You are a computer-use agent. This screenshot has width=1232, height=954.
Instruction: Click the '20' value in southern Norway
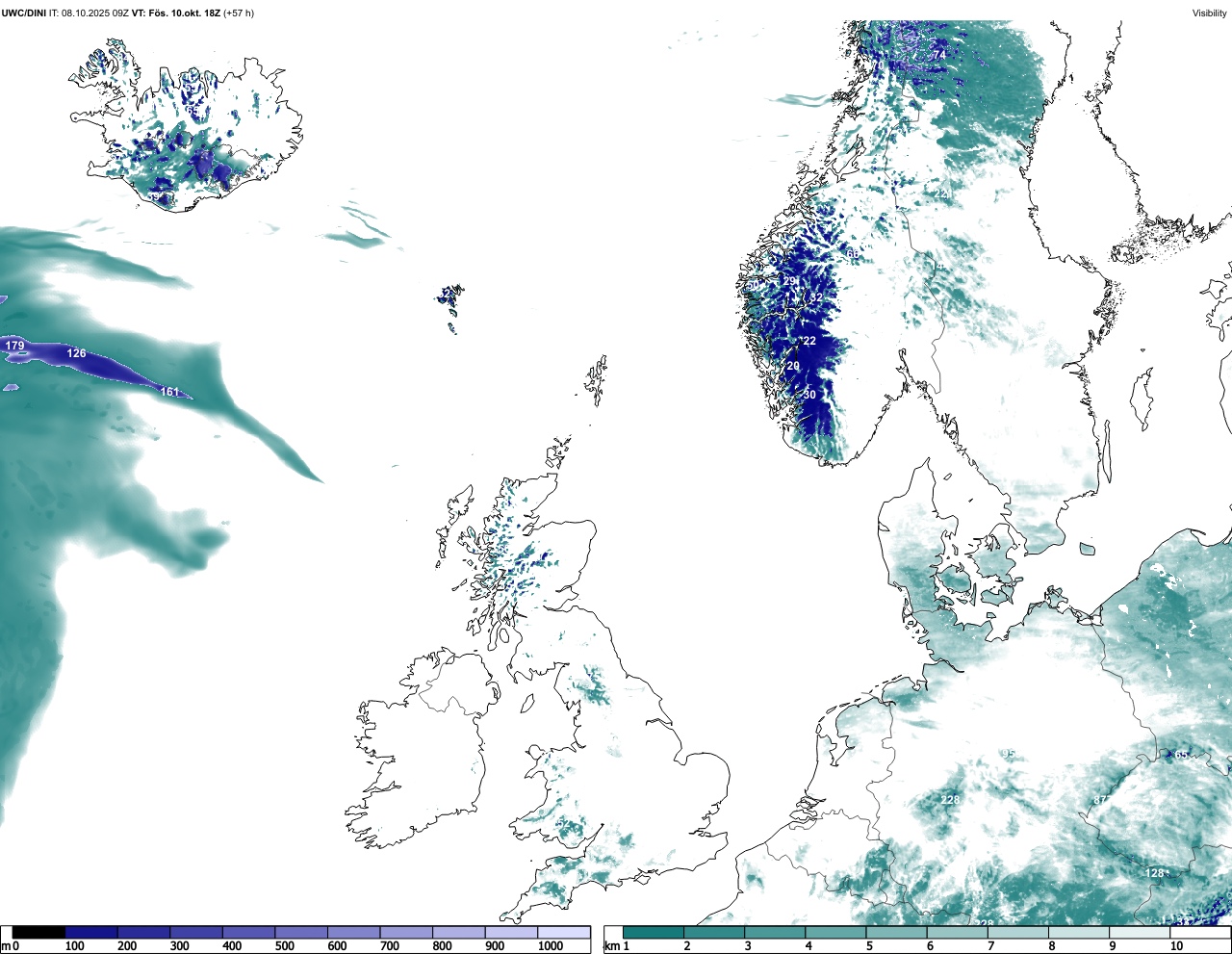coord(793,367)
